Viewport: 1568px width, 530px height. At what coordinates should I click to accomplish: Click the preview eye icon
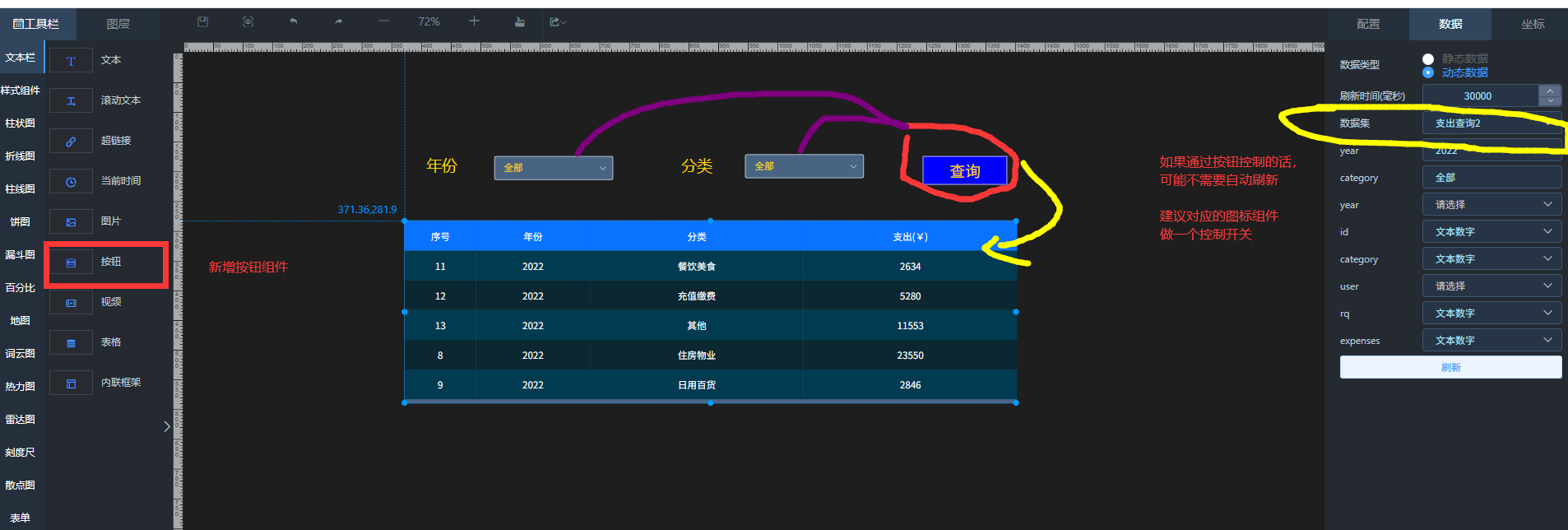coord(248,21)
